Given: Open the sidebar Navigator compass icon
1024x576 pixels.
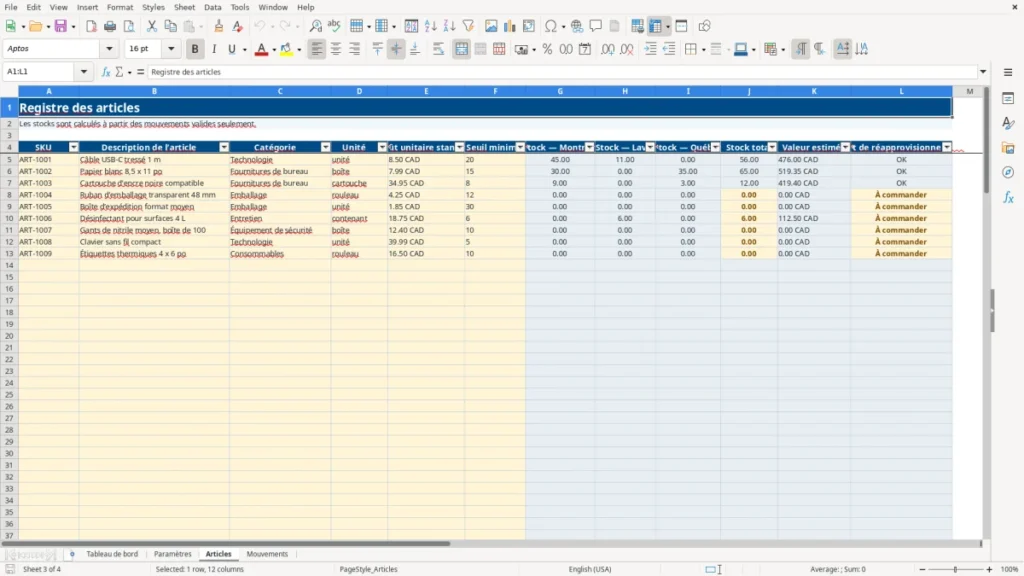Looking at the screenshot, I should tap(1008, 172).
